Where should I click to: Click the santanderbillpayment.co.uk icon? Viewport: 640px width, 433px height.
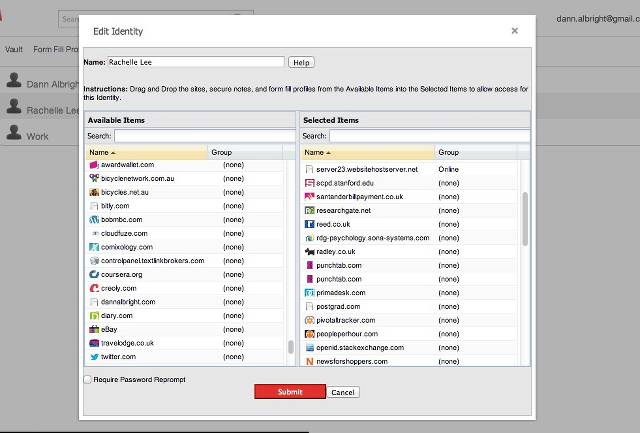[x=309, y=197]
